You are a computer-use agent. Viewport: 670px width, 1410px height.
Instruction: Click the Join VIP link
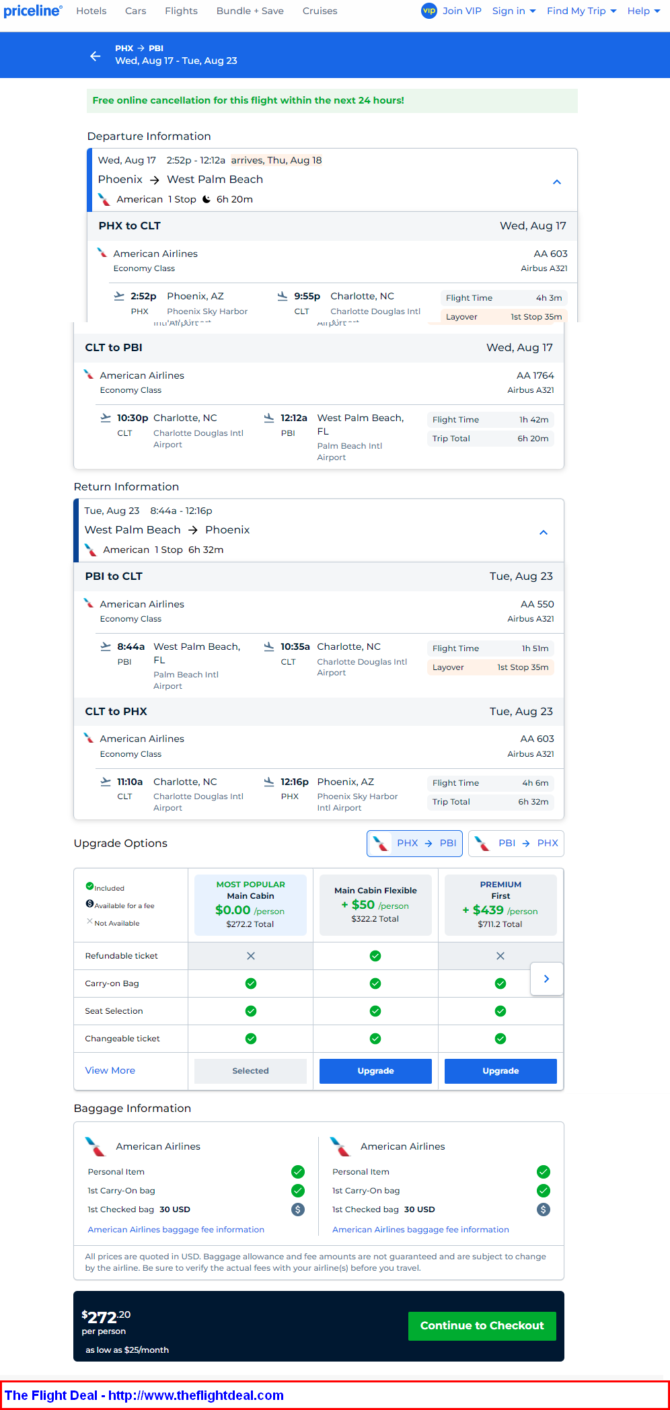(462, 11)
